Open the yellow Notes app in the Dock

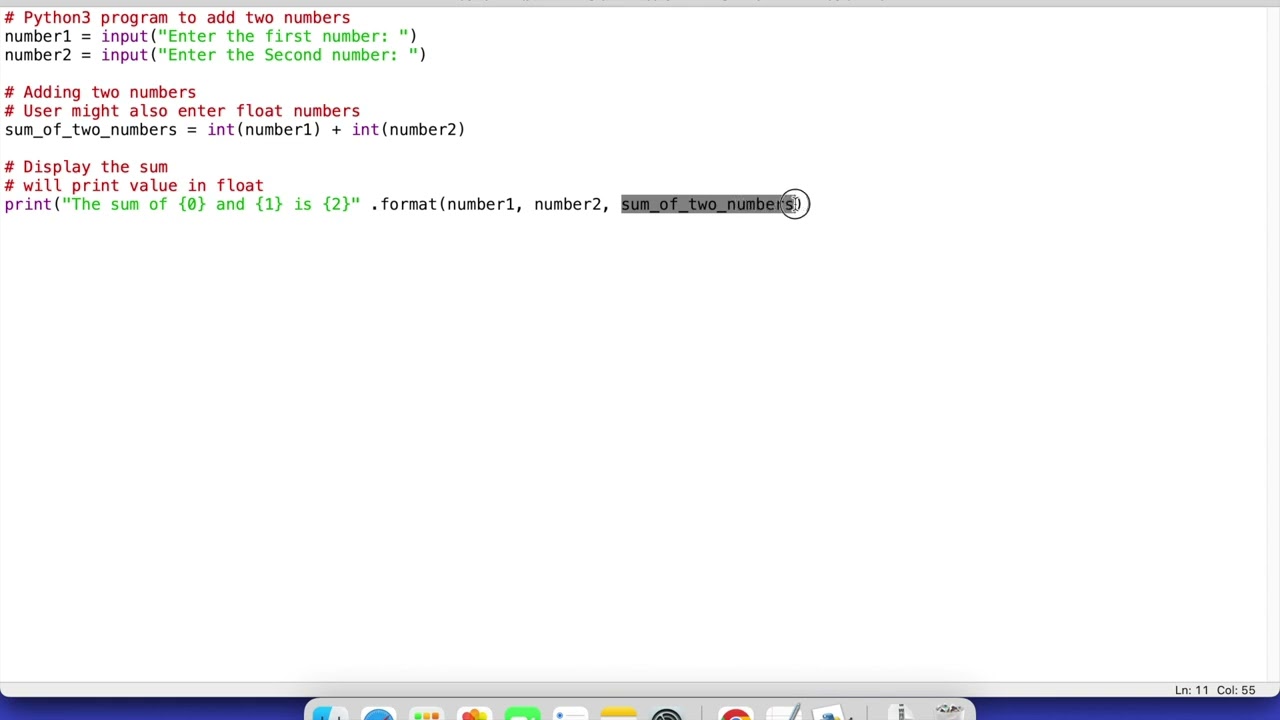pyautogui.click(x=618, y=714)
